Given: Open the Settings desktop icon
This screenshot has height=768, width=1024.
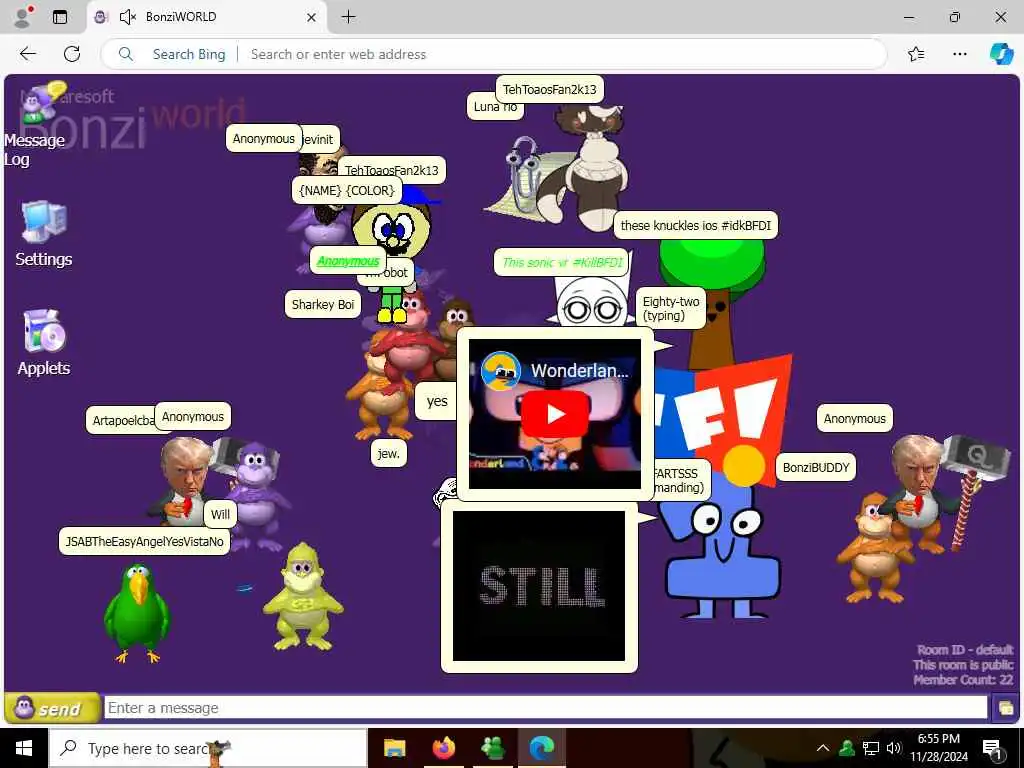Looking at the screenshot, I should (44, 233).
